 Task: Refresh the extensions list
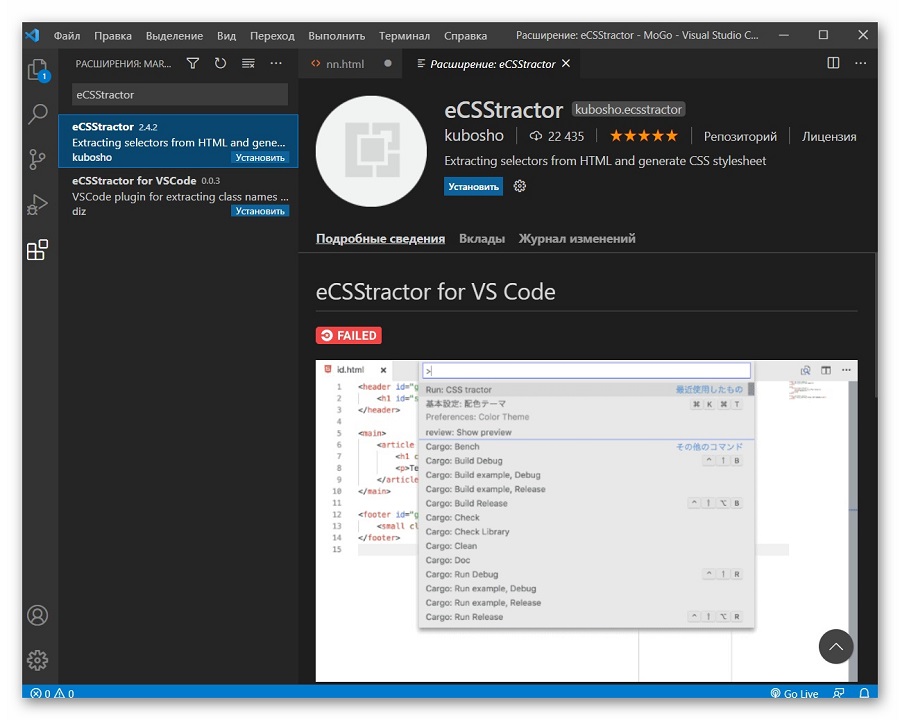(220, 63)
